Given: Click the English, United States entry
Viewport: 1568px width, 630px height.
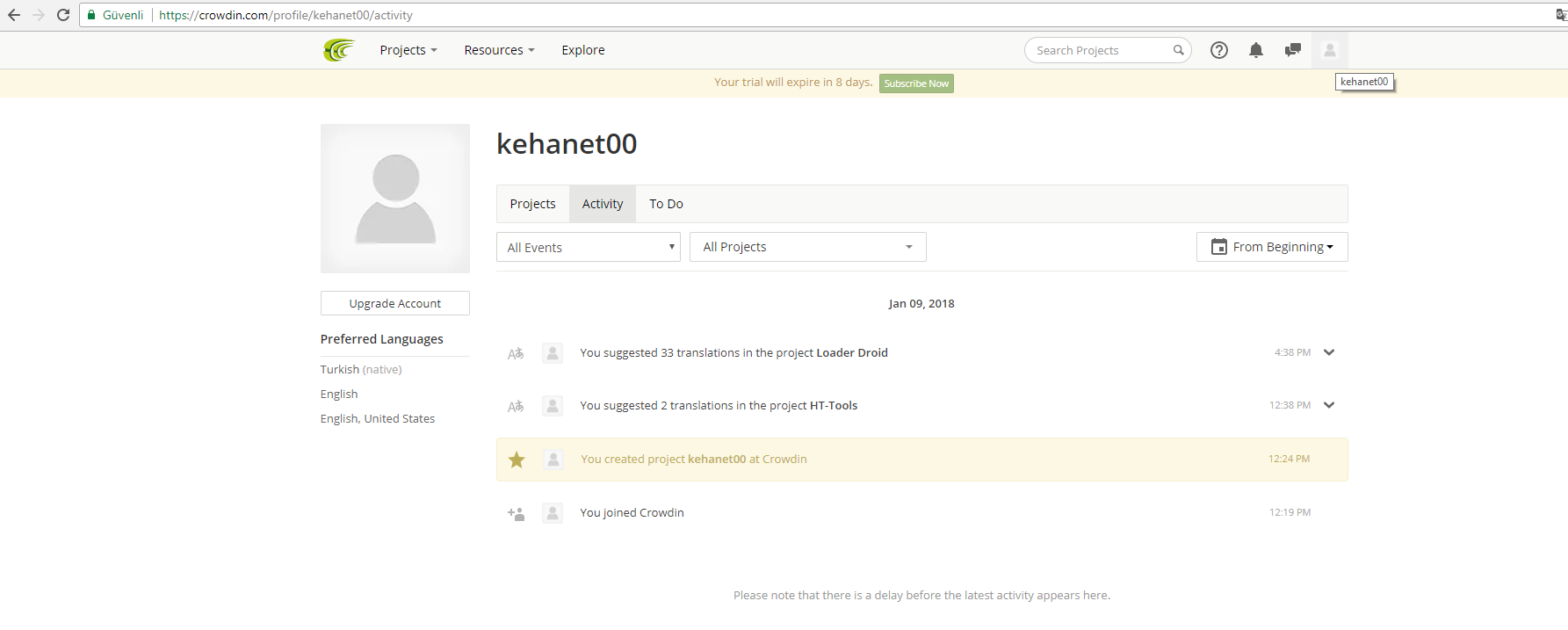Looking at the screenshot, I should 378,419.
